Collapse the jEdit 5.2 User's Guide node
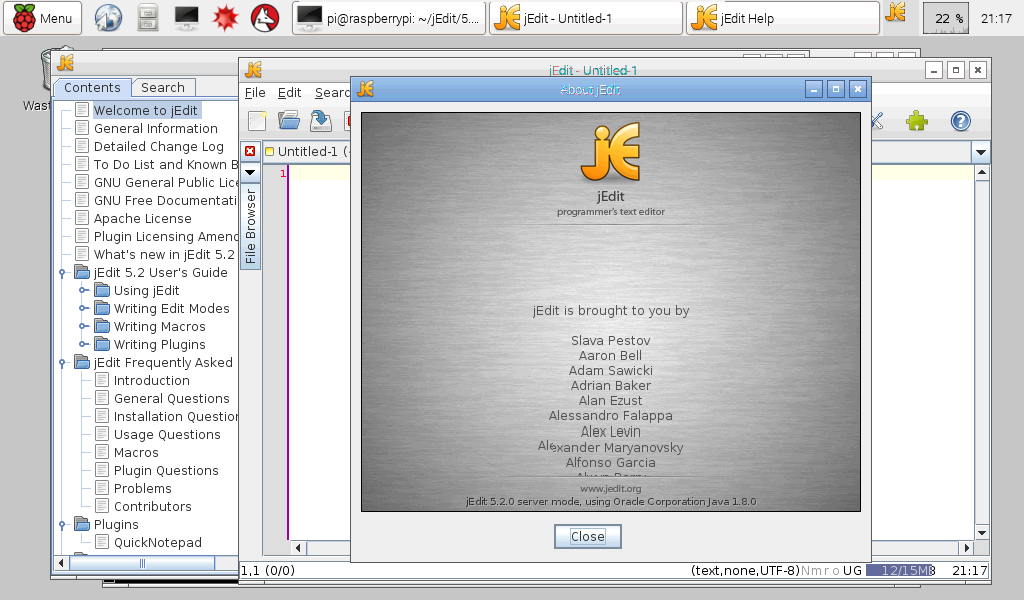Screen dimensions: 1024x600 coord(62,273)
